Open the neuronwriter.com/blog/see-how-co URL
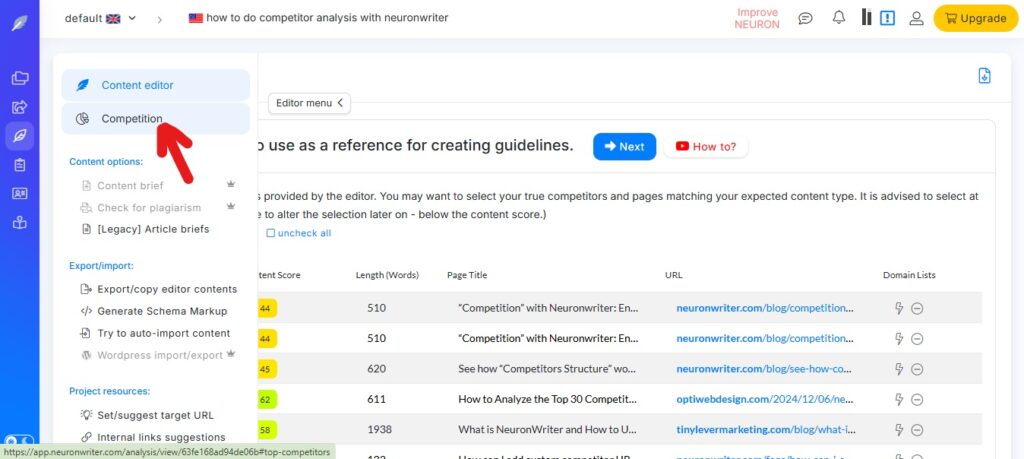 point(763,369)
